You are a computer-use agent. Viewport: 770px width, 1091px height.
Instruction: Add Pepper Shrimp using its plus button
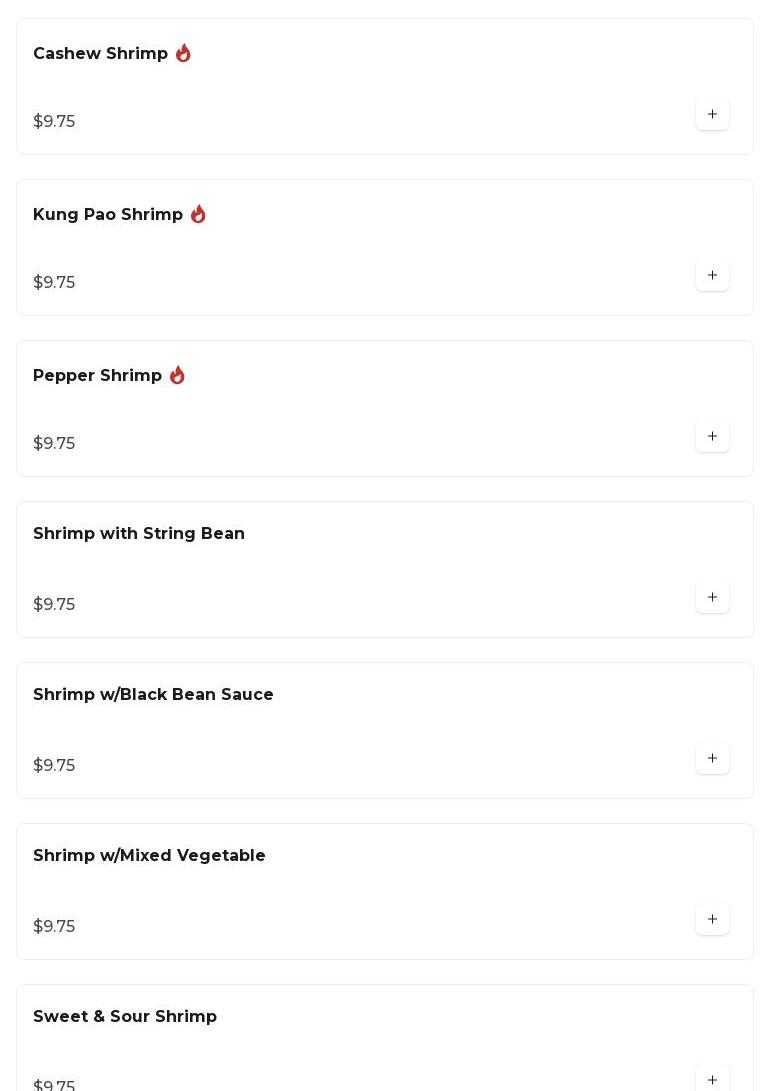(712, 436)
